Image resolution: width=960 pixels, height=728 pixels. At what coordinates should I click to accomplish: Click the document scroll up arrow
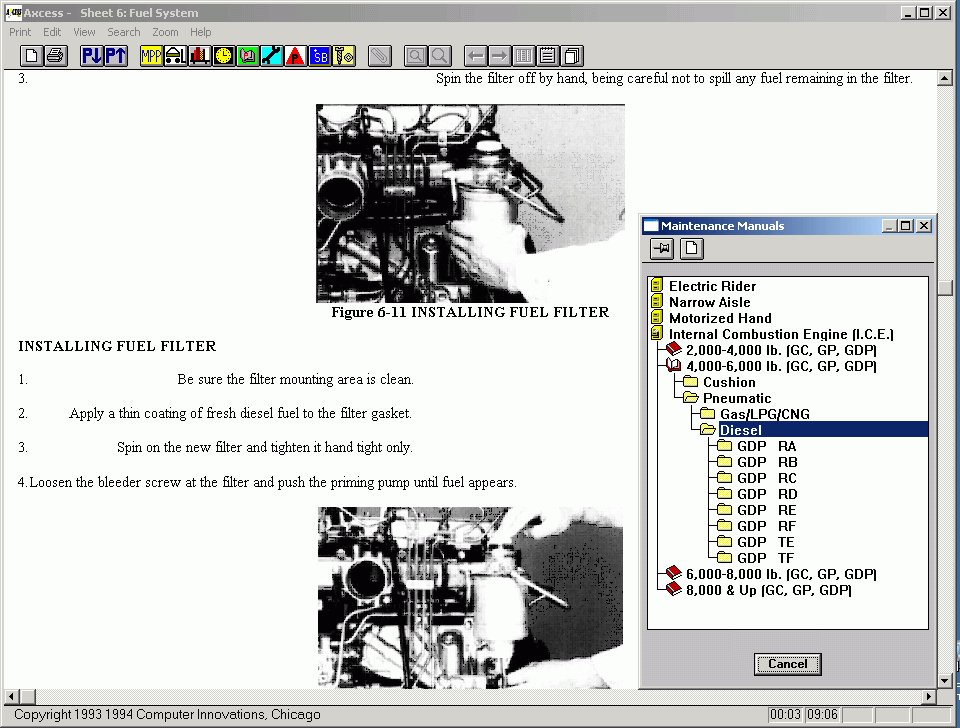tap(945, 78)
